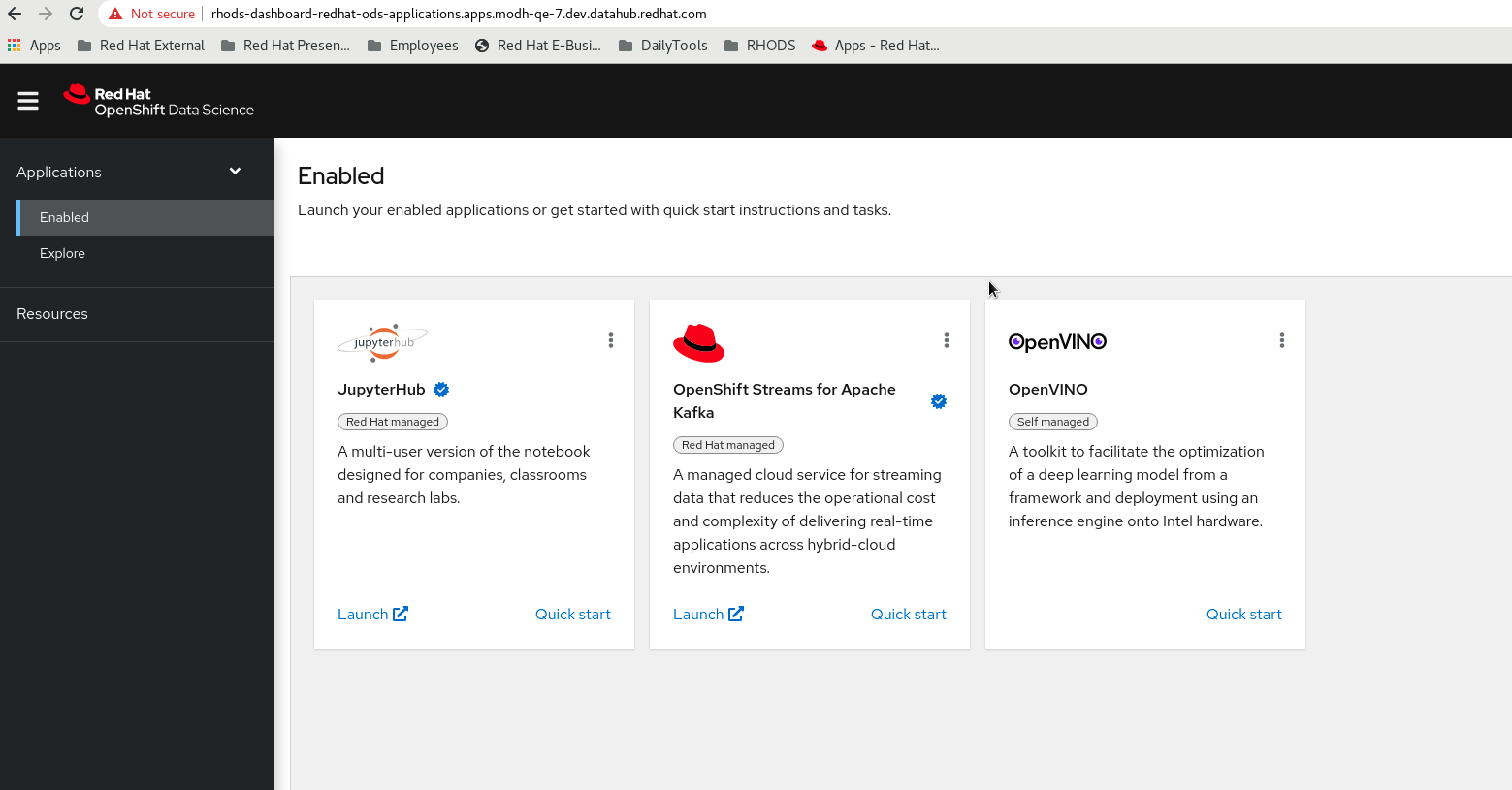Viewport: 1512px width, 790px height.
Task: Click the browser address bar URL
Action: click(459, 14)
